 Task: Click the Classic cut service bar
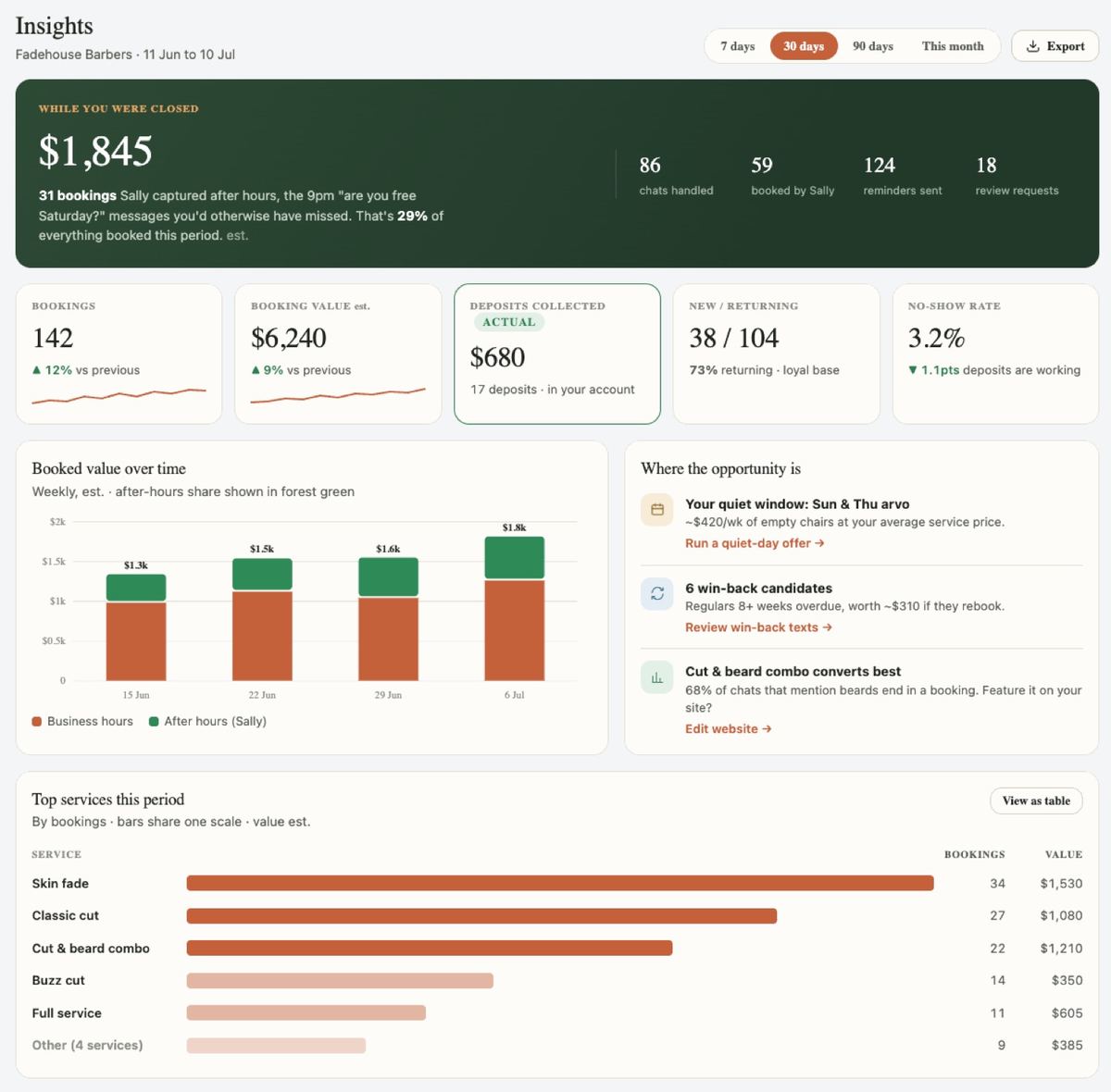coord(481,916)
